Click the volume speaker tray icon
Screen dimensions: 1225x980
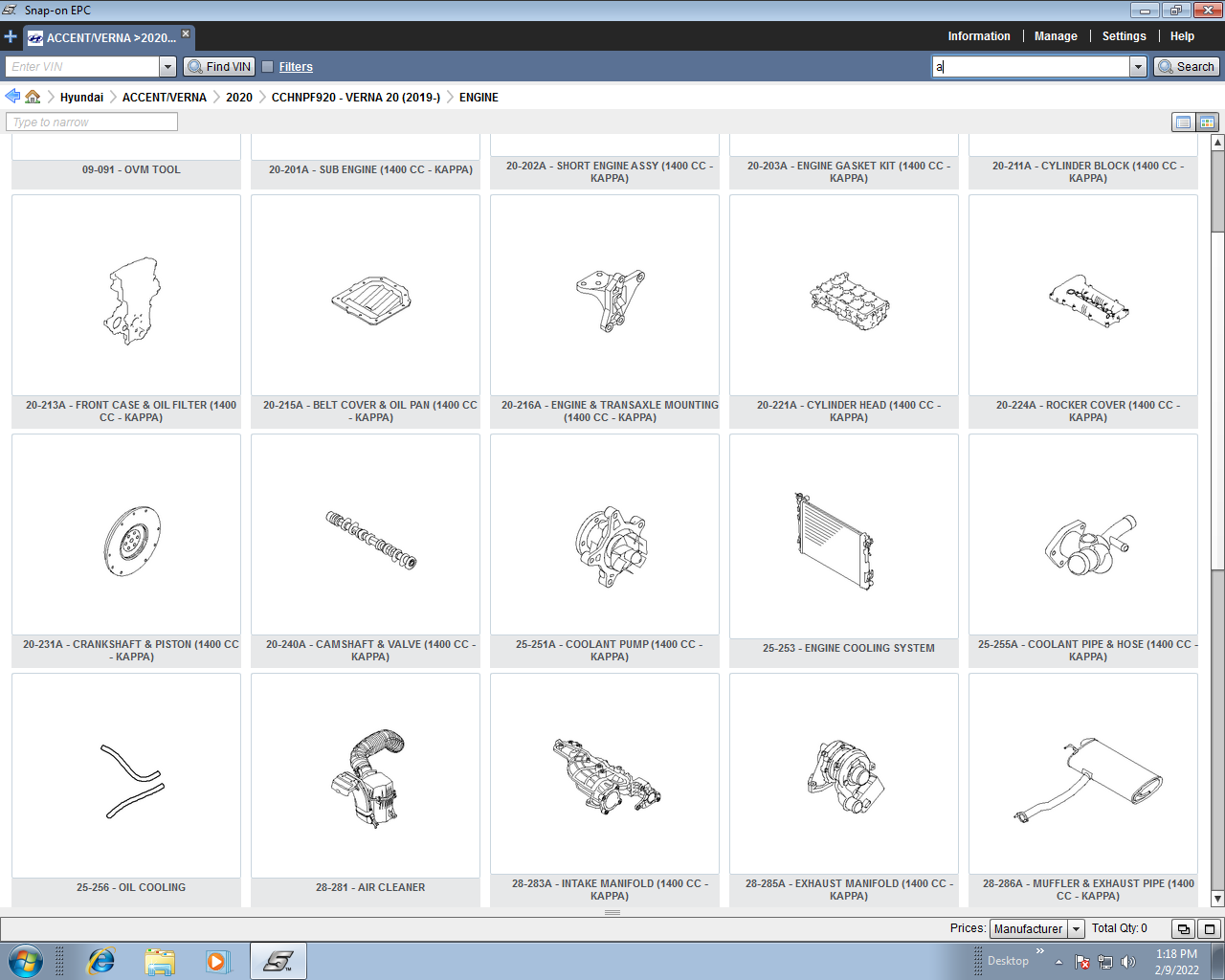tap(1128, 962)
